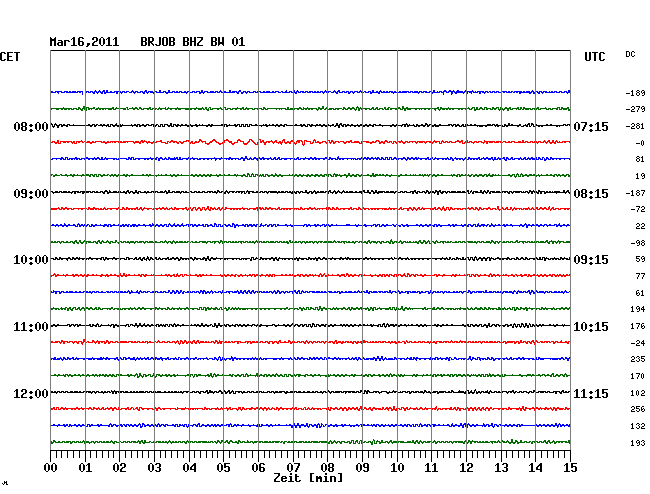
Task: Select the DC value "-279"
Action: pyautogui.click(x=635, y=109)
